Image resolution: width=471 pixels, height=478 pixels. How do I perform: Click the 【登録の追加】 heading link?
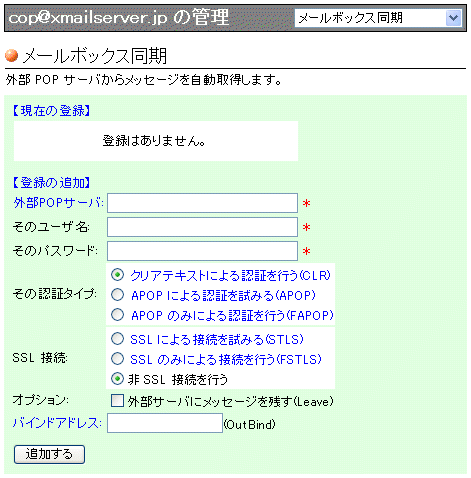point(52,183)
